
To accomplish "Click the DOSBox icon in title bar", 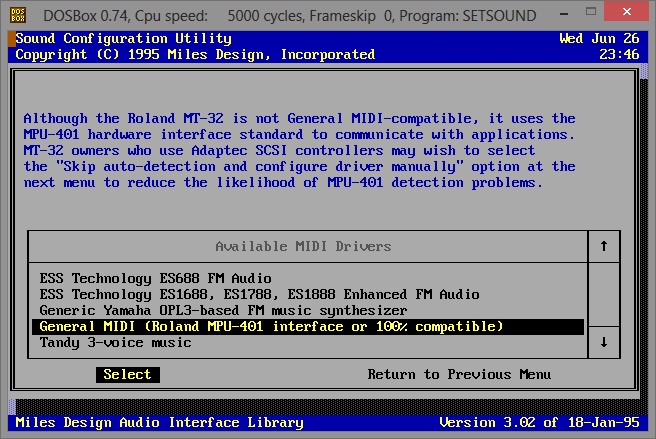I will pos(18,15).
